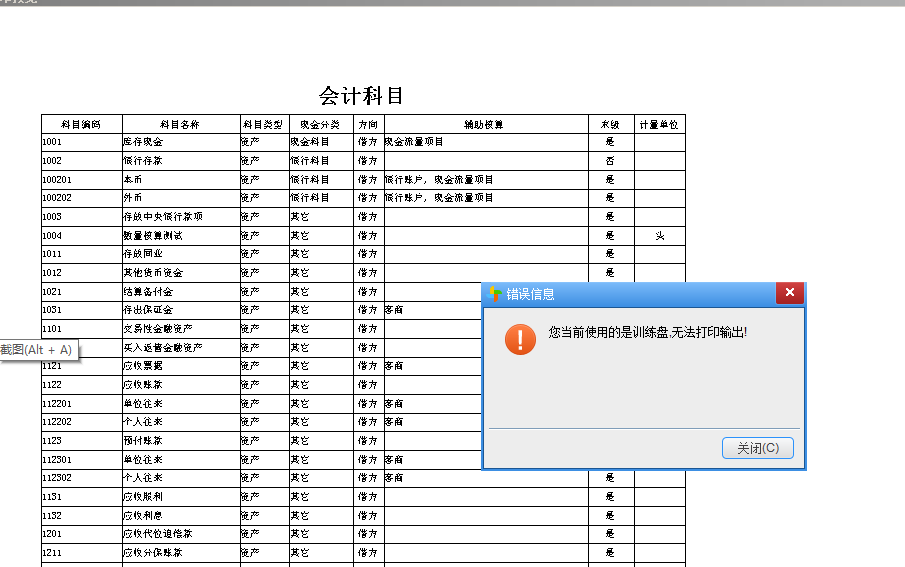Click the orange exclamation warning icon
This screenshot has height=567, width=905.
click(520, 339)
